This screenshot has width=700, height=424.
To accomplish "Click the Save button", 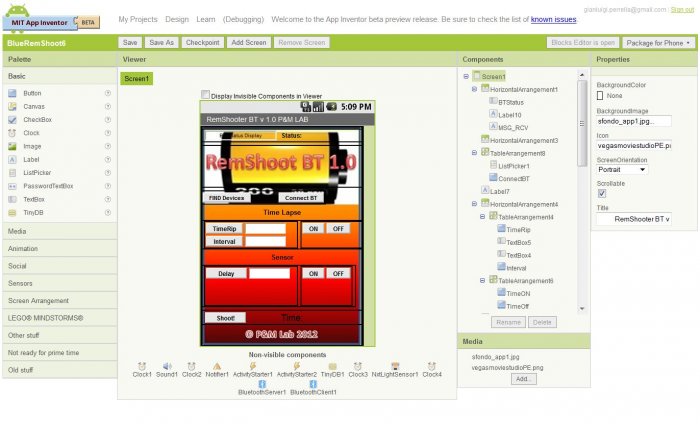I will click(x=130, y=42).
